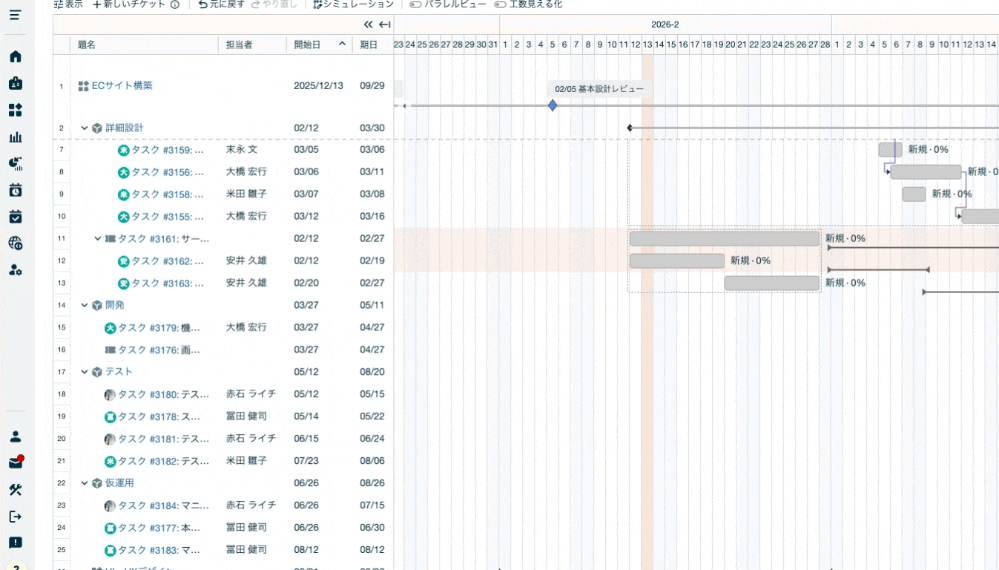Open the globe icon in sidebar
The width and height of the screenshot is (999, 570).
click(x=15, y=243)
